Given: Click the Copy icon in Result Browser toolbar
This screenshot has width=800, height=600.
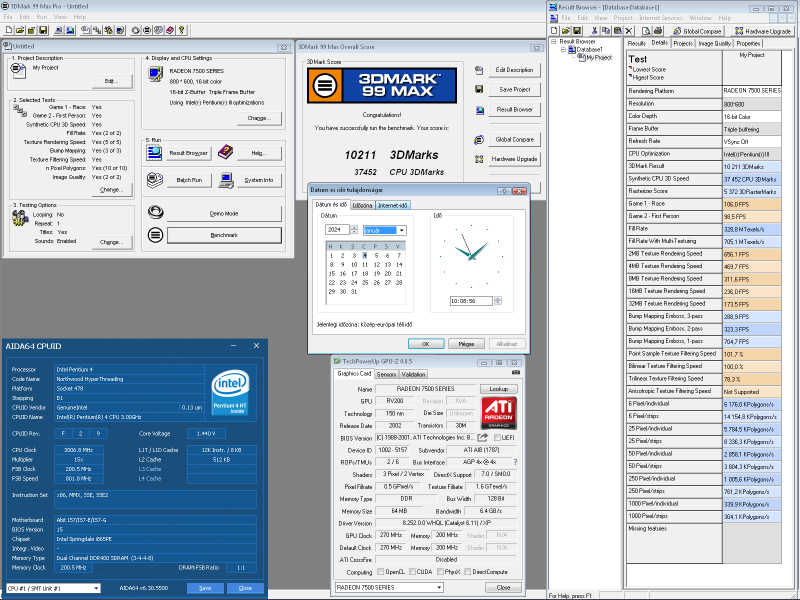Looking at the screenshot, I should tap(606, 31).
